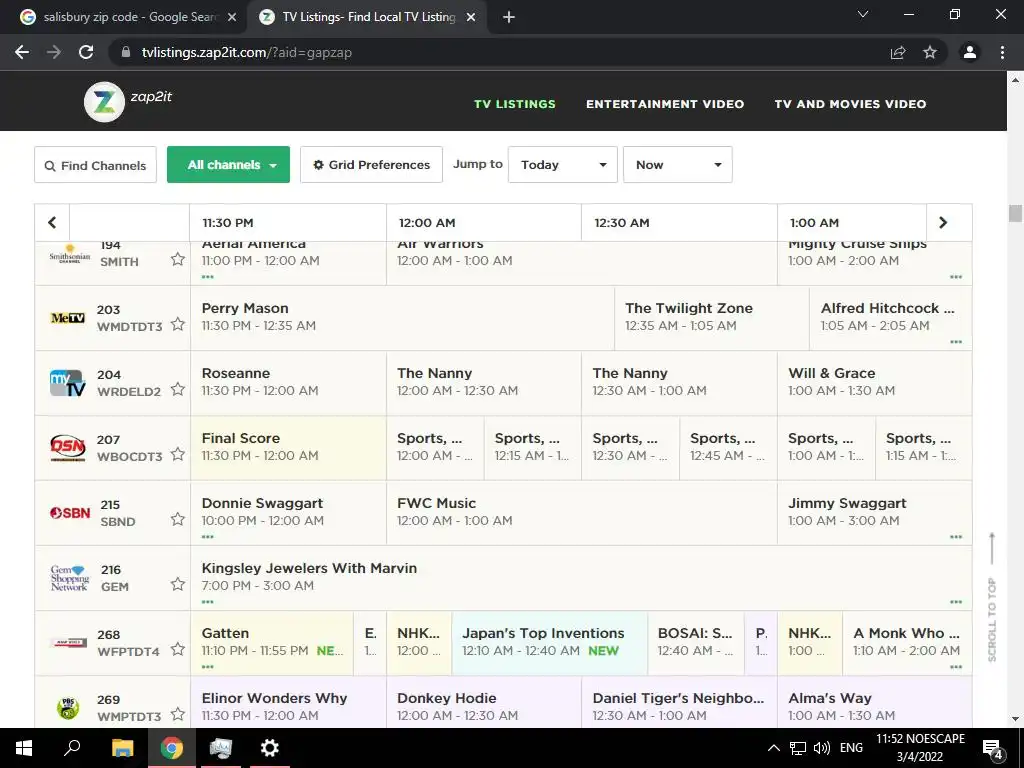Open Grid Preferences settings
Image resolution: width=1024 pixels, height=768 pixels.
[x=372, y=165]
